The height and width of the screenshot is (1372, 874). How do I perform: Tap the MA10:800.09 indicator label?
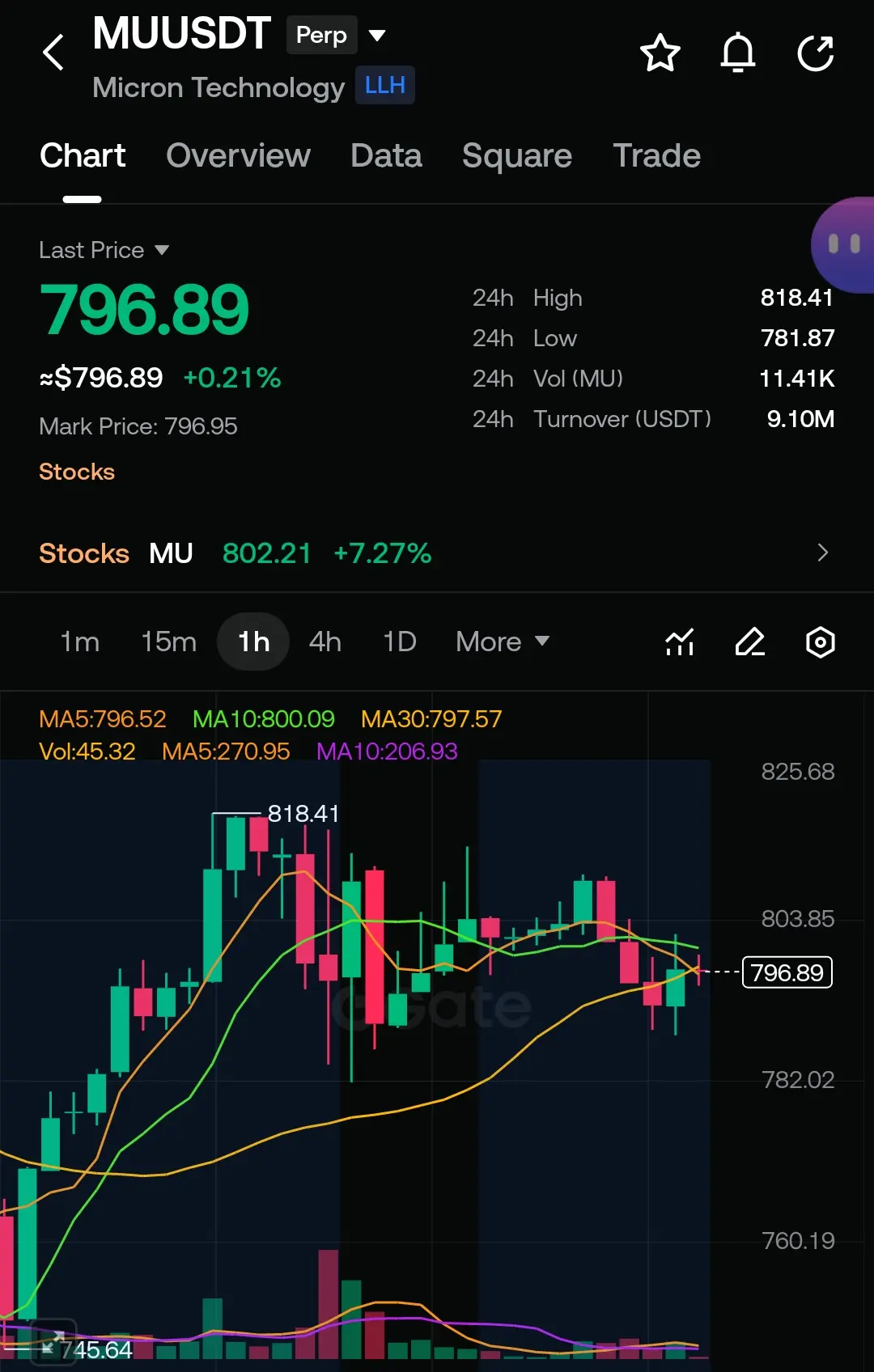tap(263, 718)
